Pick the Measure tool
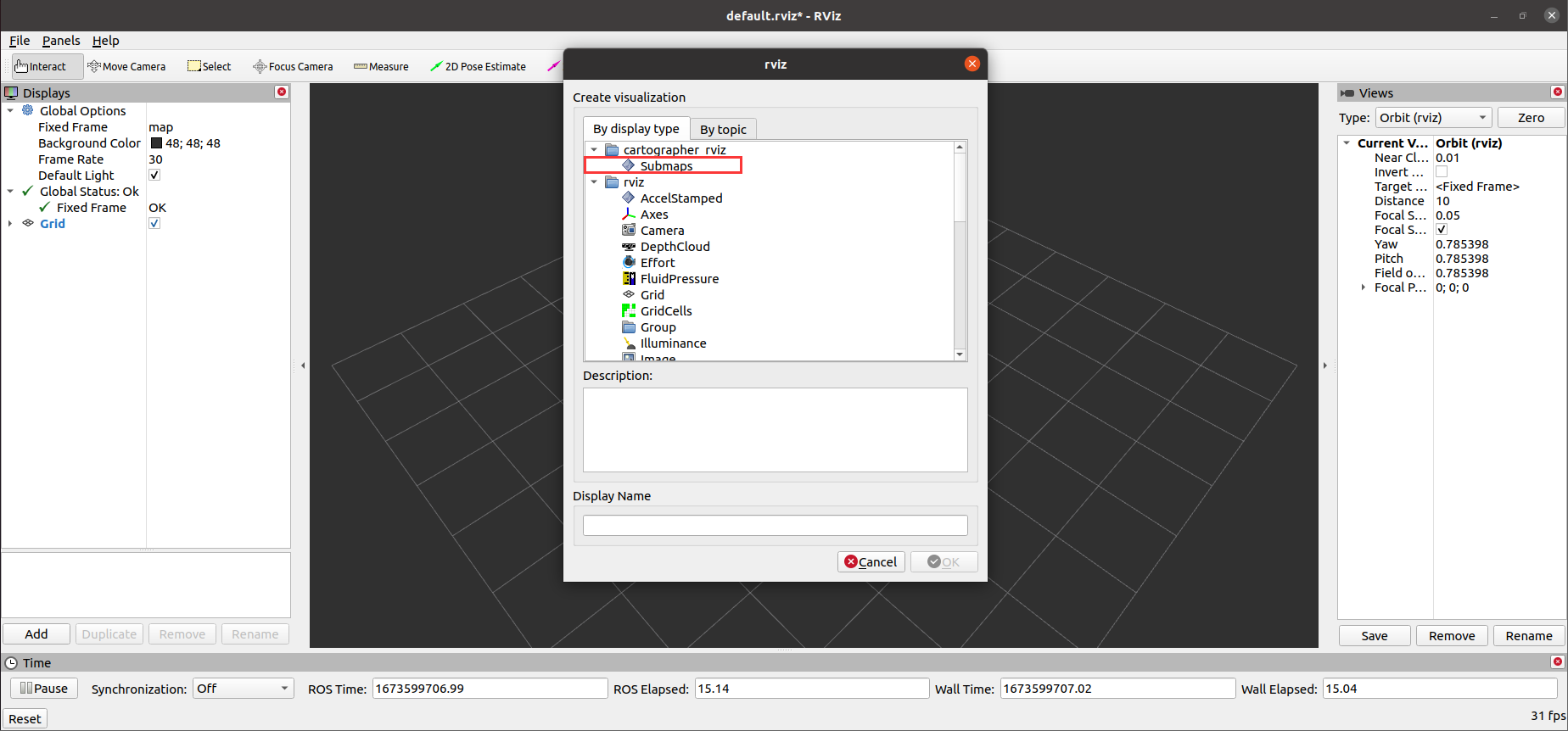The image size is (1568, 731). pyautogui.click(x=381, y=66)
